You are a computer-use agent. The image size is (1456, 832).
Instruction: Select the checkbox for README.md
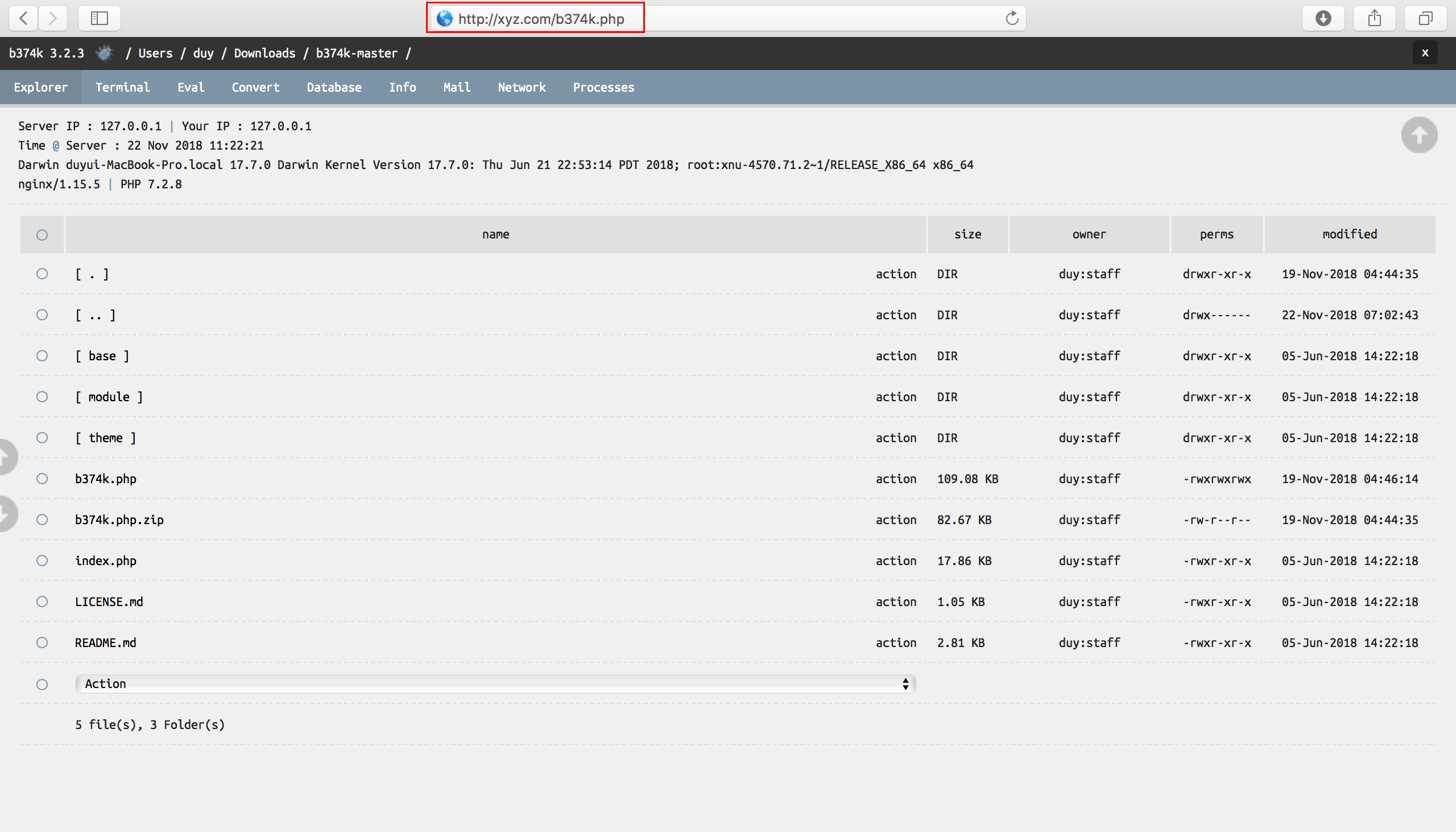pyautogui.click(x=42, y=643)
